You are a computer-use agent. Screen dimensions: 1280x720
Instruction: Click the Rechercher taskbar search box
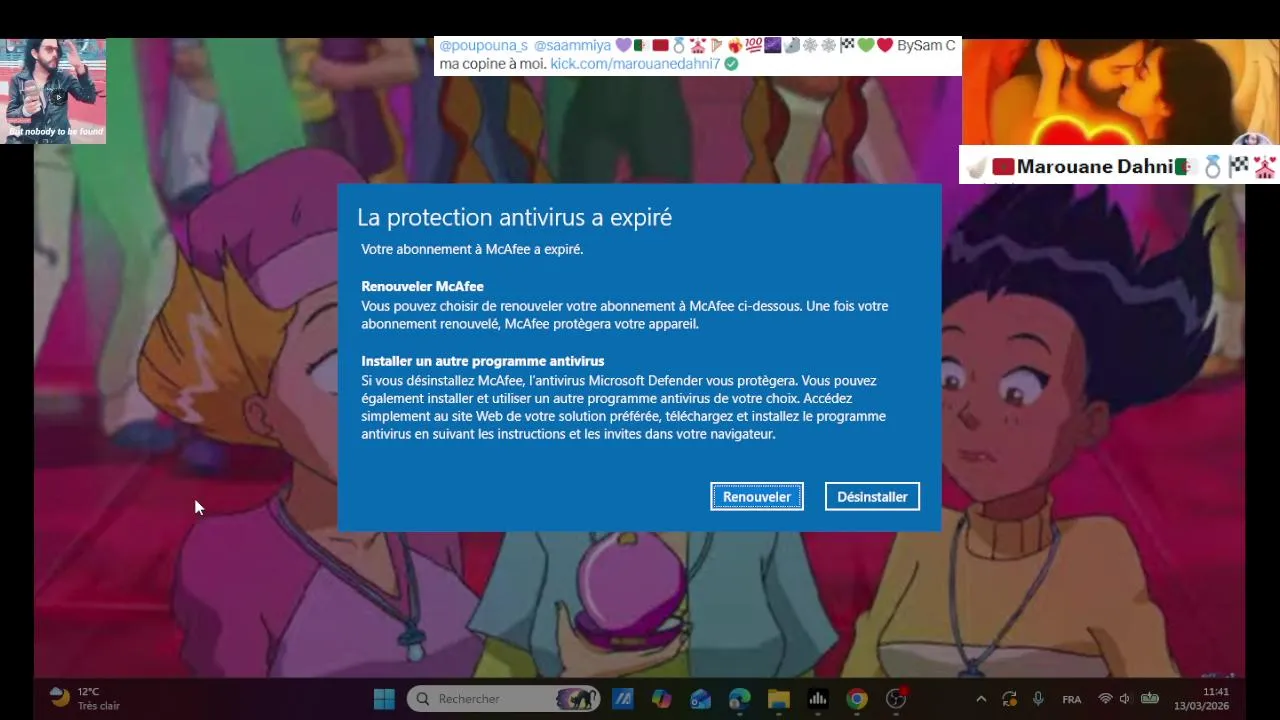tap(503, 699)
